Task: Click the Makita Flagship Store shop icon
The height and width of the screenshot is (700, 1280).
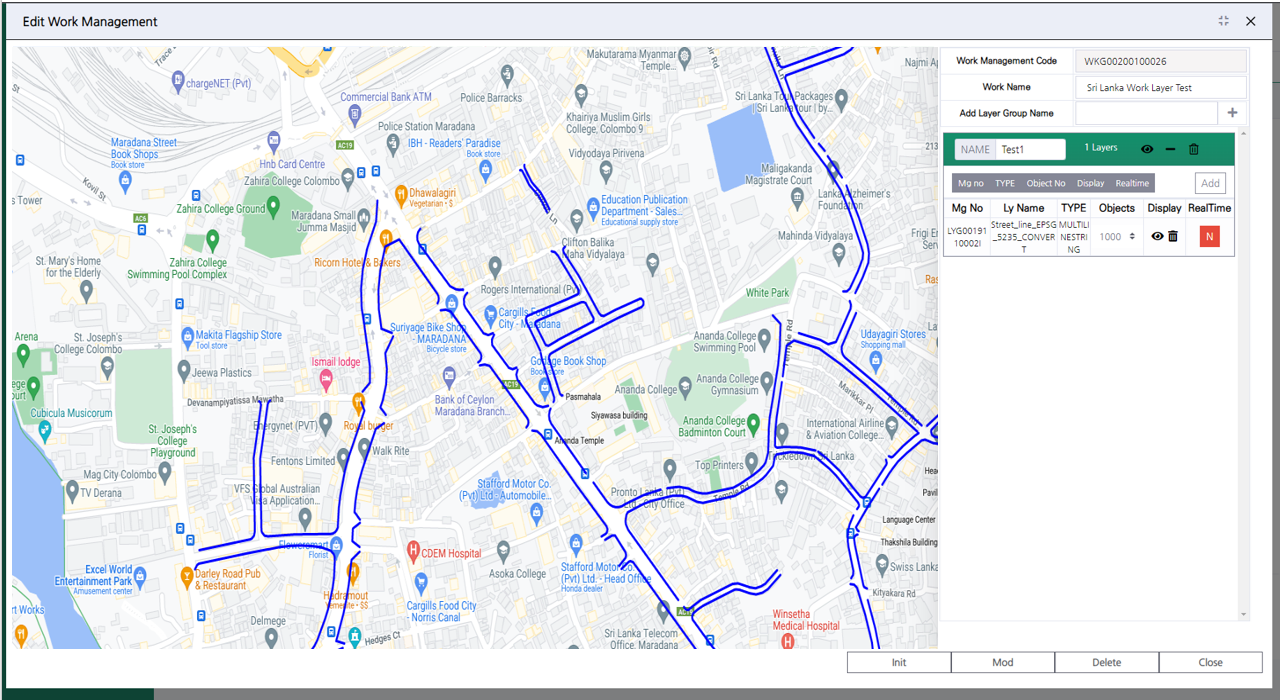Action: pyautogui.click(x=186, y=336)
